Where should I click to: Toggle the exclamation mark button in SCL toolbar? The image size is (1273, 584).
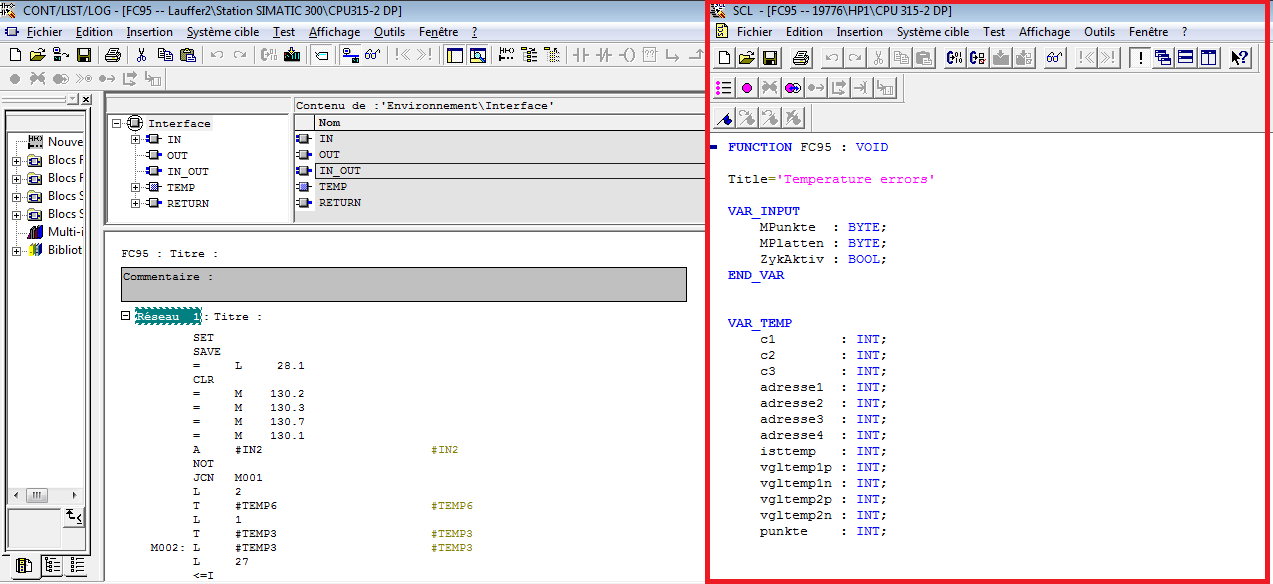1139,58
